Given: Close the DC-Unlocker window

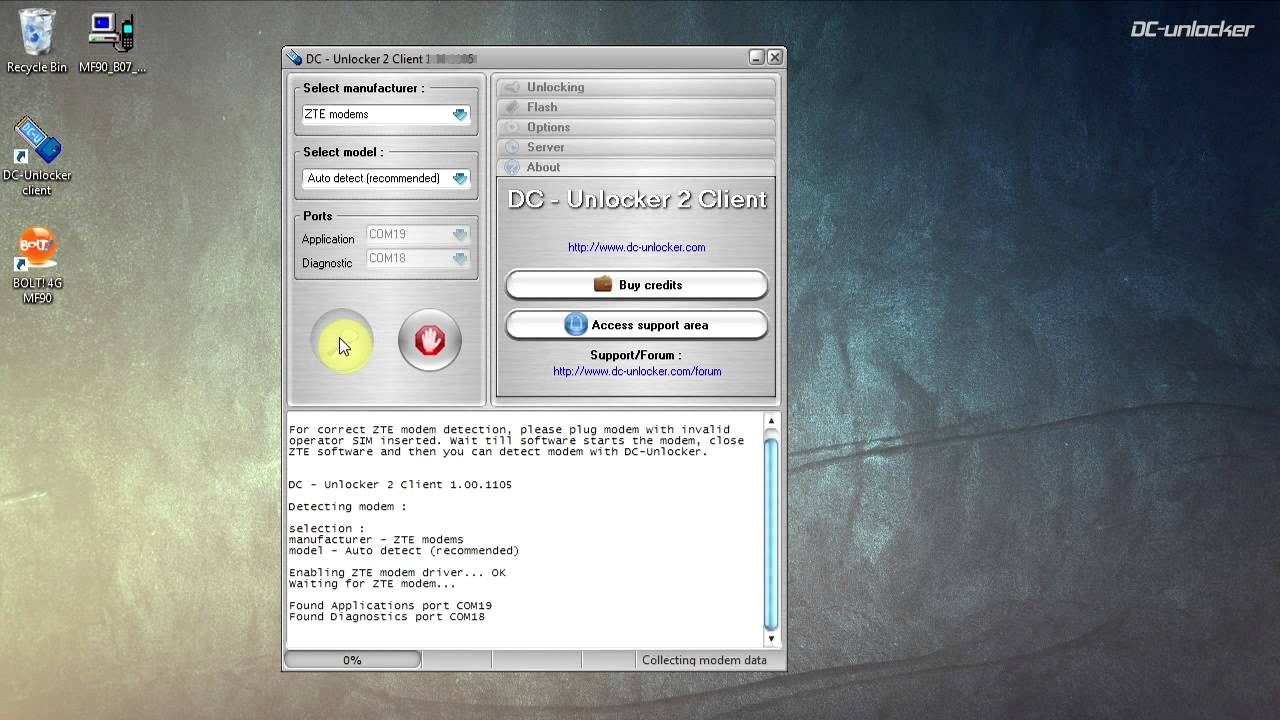Looking at the screenshot, I should 775,58.
